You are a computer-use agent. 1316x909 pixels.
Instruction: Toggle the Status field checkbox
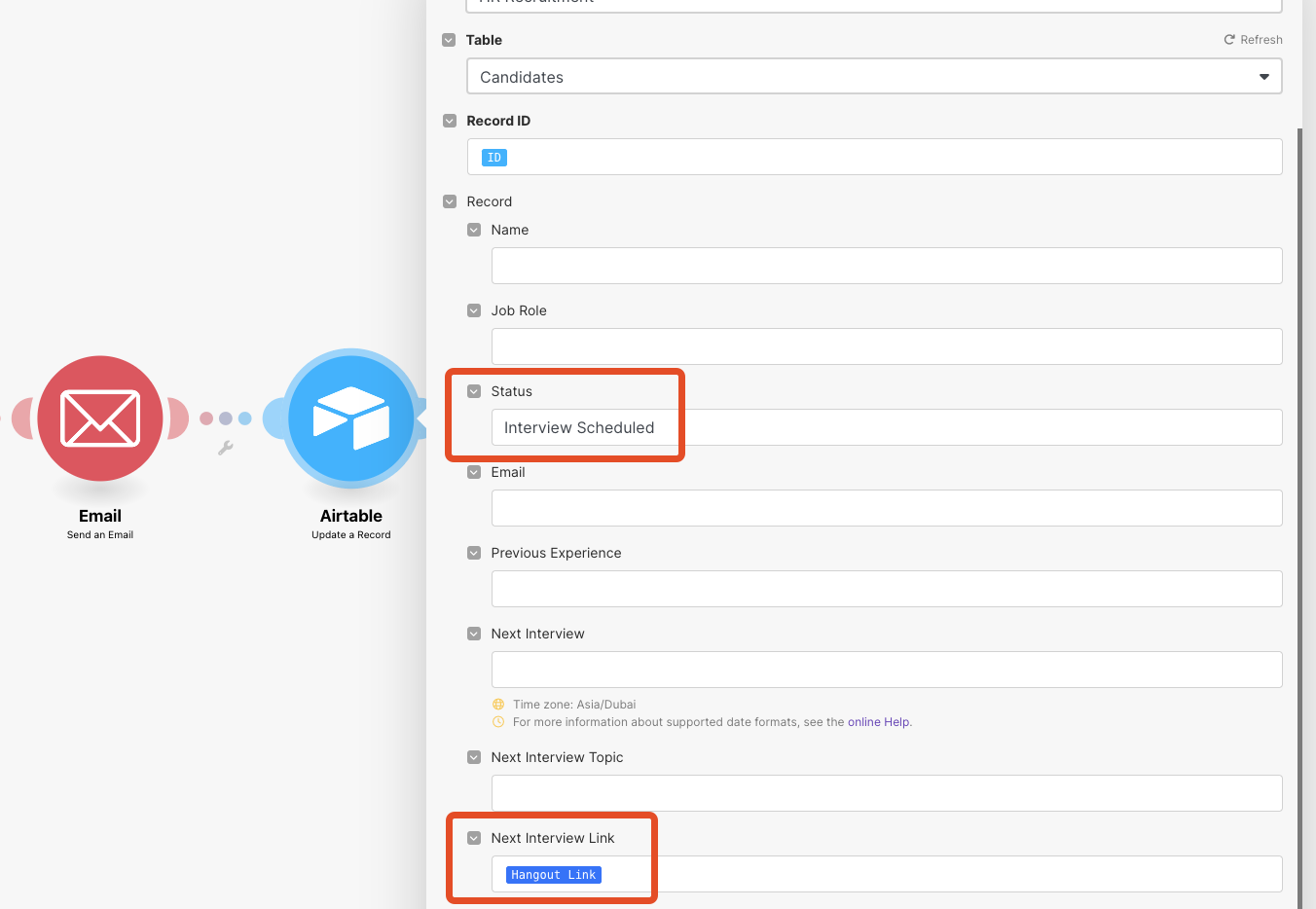click(474, 391)
